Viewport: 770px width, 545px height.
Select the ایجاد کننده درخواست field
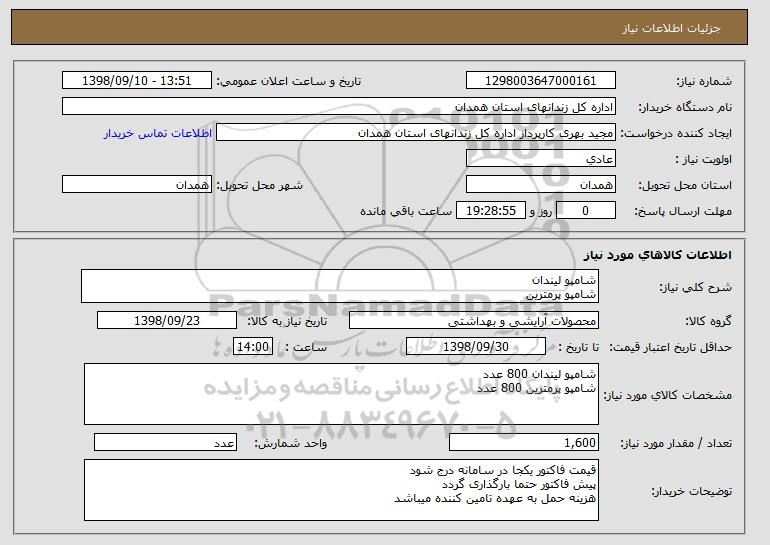[416, 133]
